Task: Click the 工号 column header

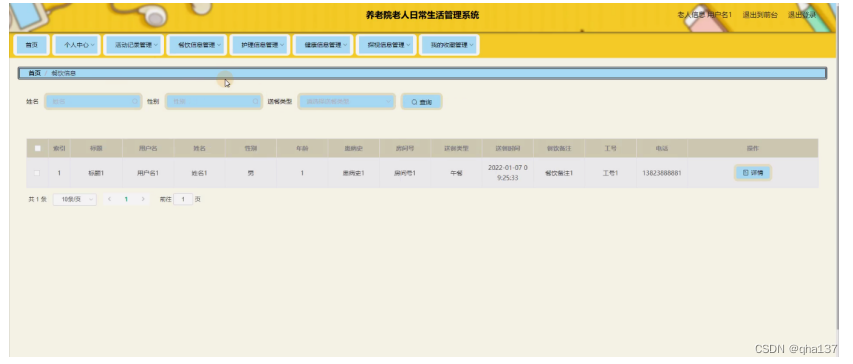Action: point(610,148)
